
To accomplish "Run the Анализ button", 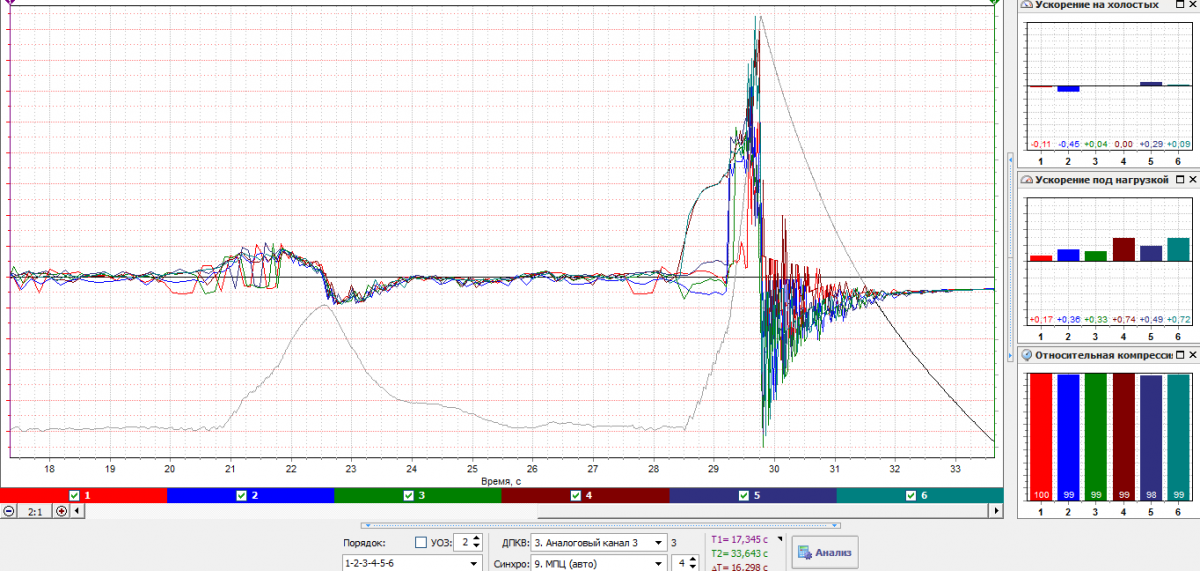I will [x=825, y=551].
